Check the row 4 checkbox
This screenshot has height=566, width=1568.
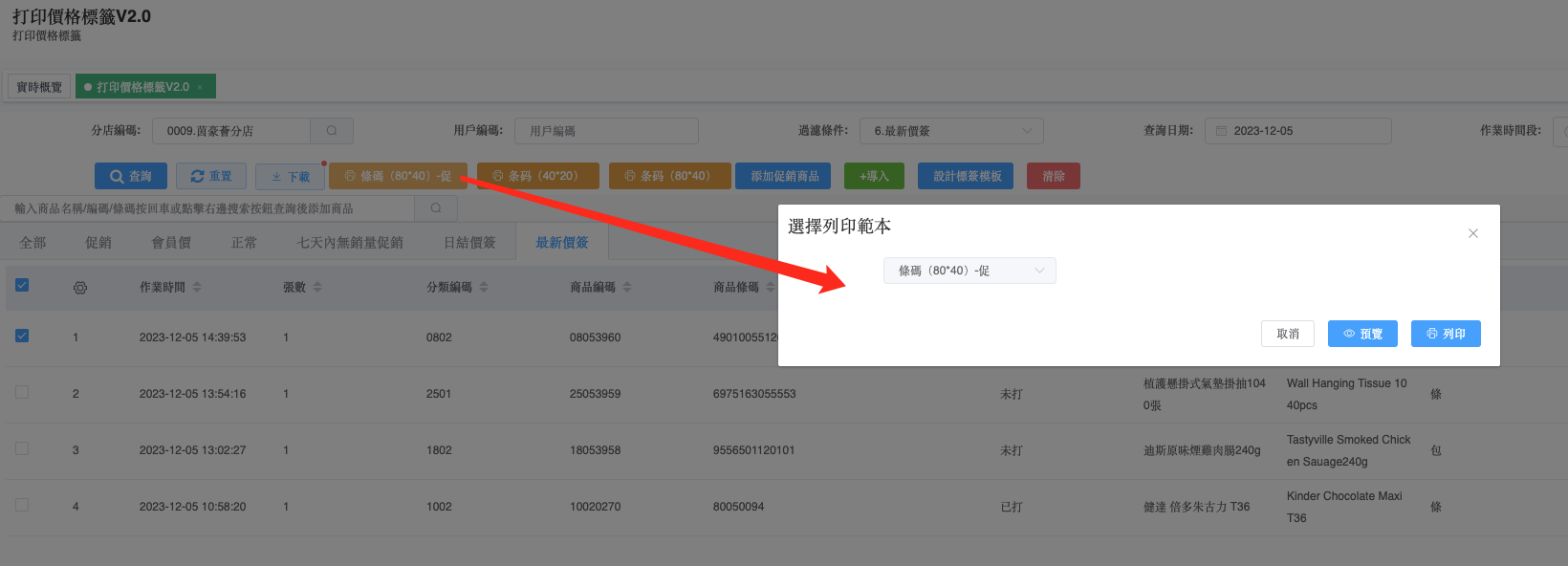22,505
